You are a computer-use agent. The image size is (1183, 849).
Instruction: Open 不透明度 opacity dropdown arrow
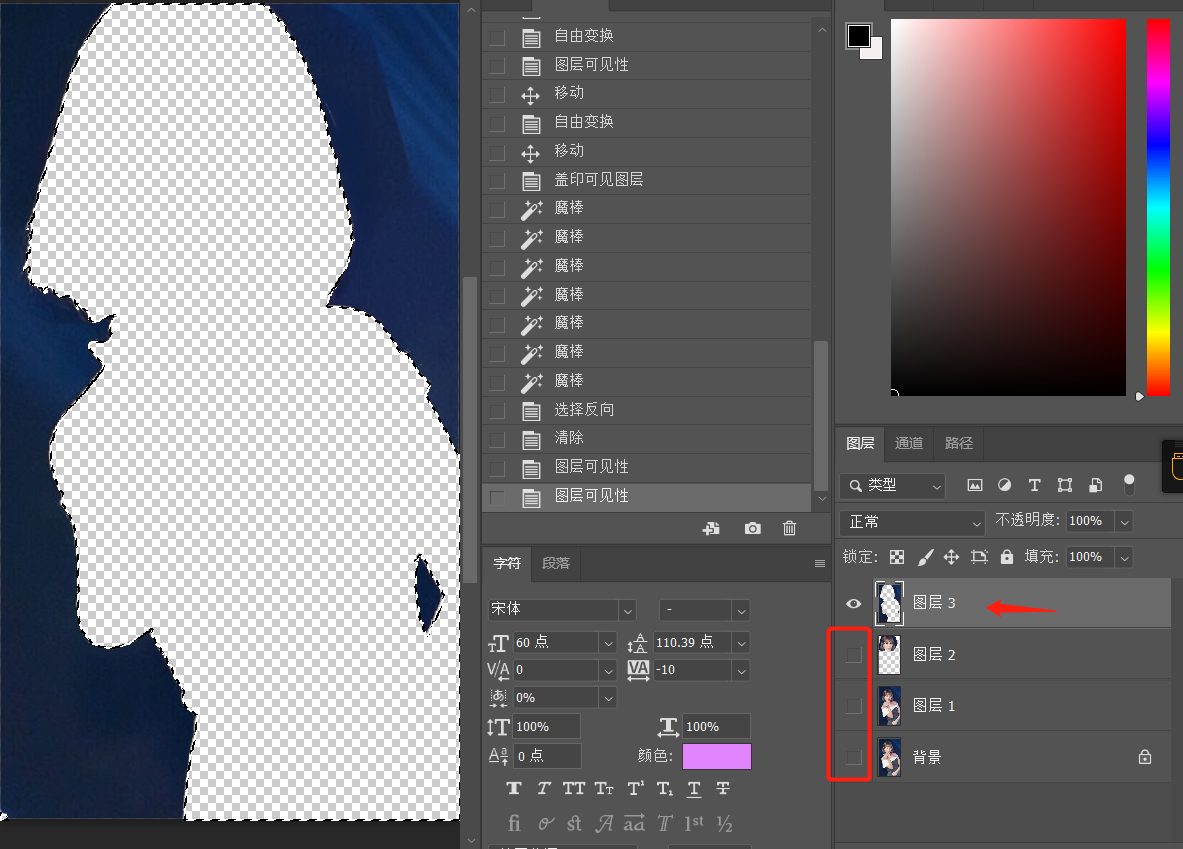click(1124, 521)
